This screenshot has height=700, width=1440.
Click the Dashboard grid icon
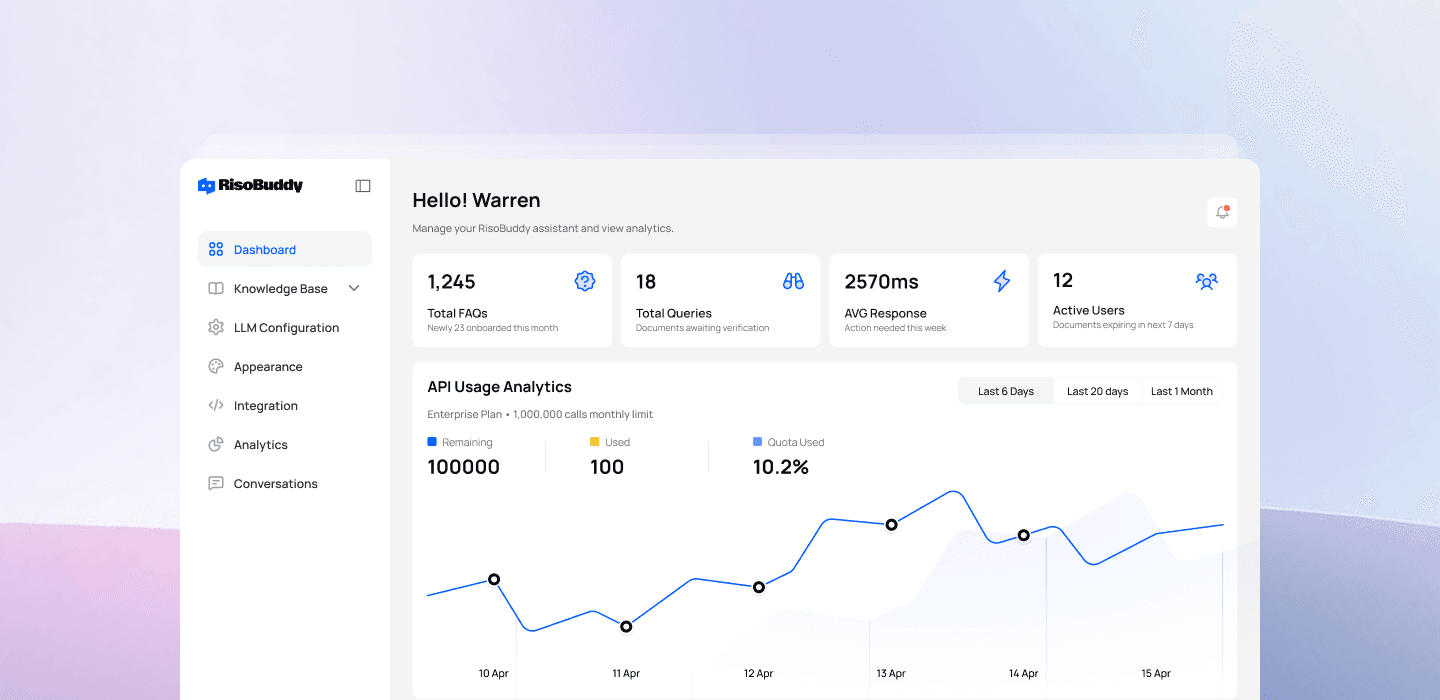(x=216, y=250)
